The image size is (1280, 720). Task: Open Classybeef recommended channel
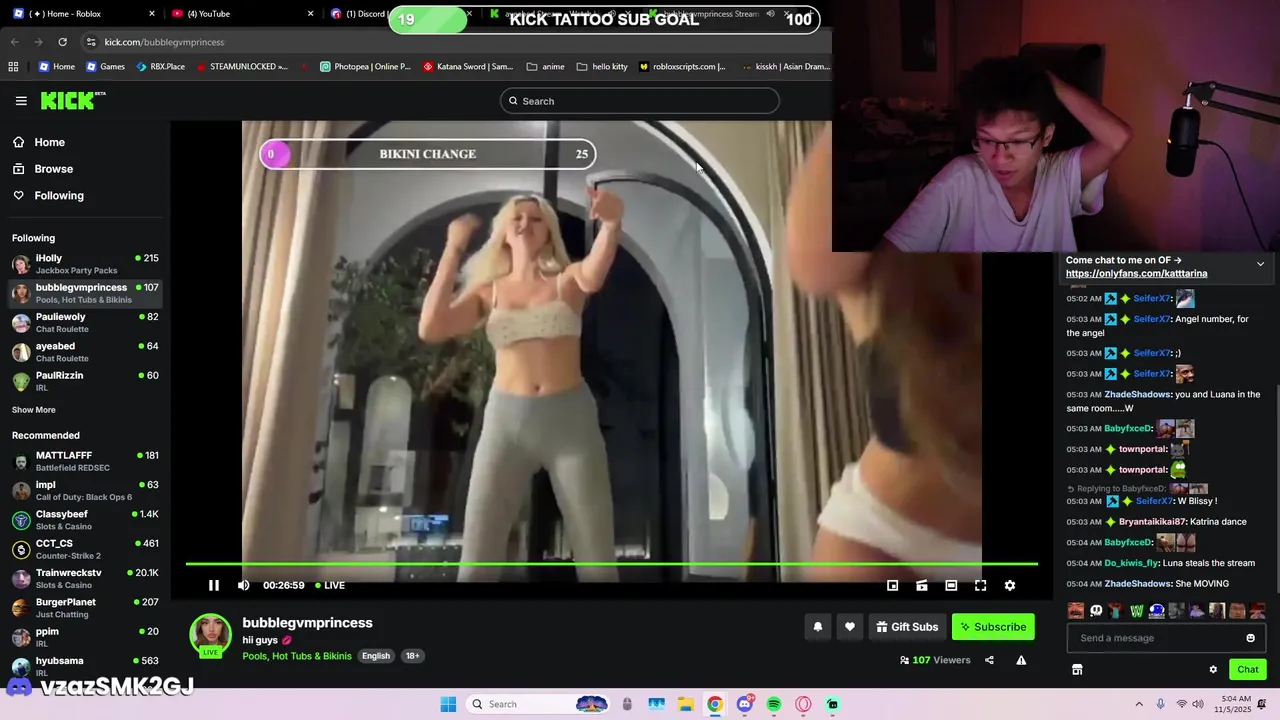point(86,520)
